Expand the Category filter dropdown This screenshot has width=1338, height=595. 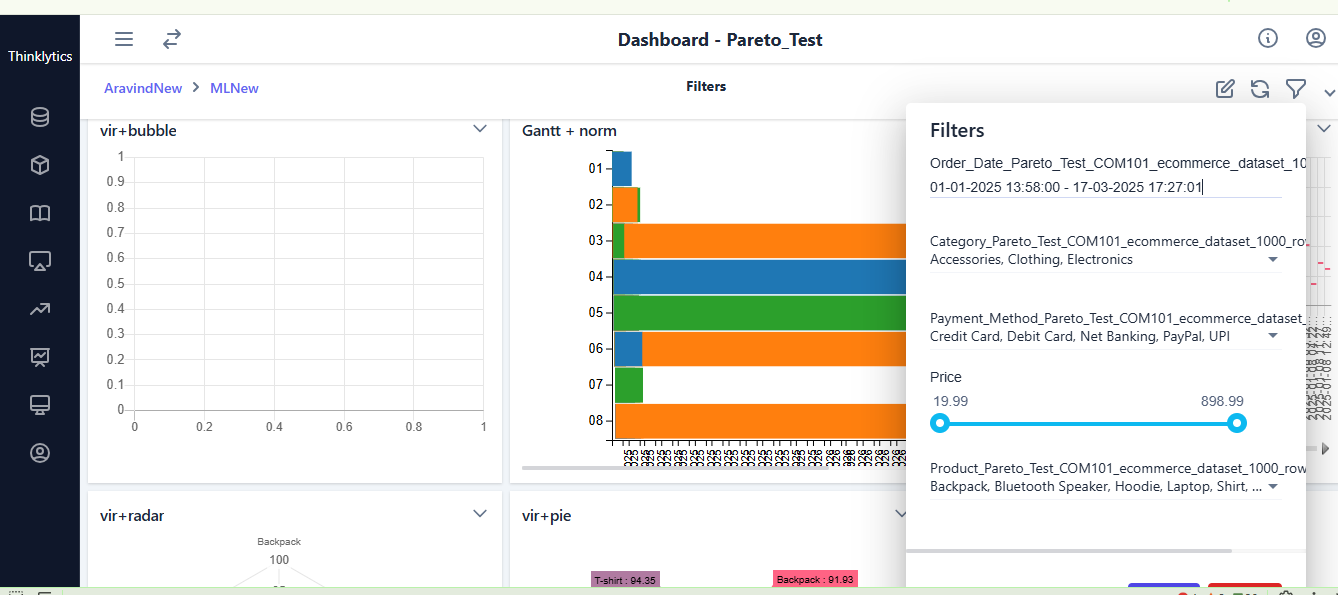point(1273,260)
